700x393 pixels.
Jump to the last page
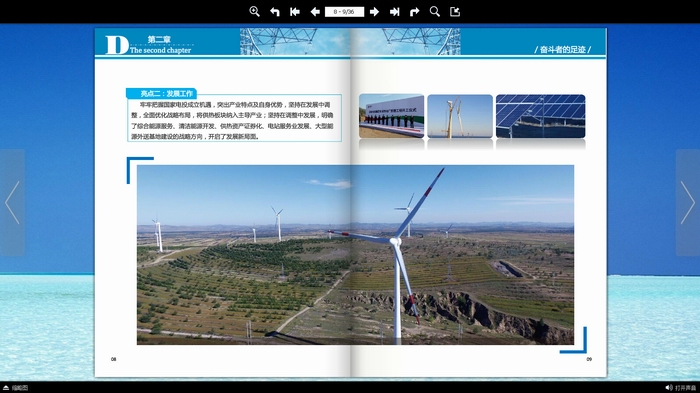click(x=395, y=12)
